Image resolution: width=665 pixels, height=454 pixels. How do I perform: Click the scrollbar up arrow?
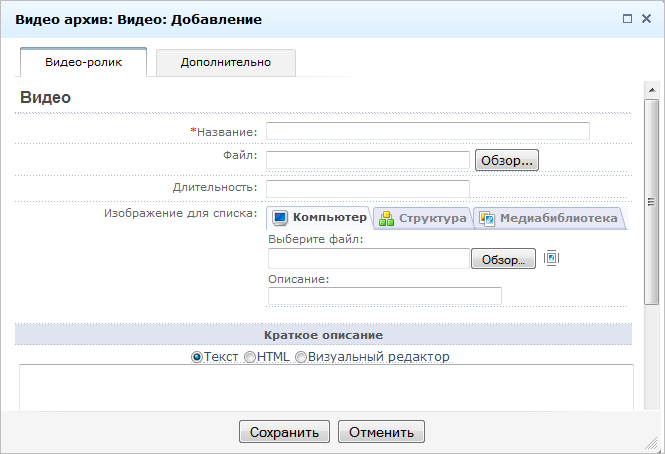point(651,91)
